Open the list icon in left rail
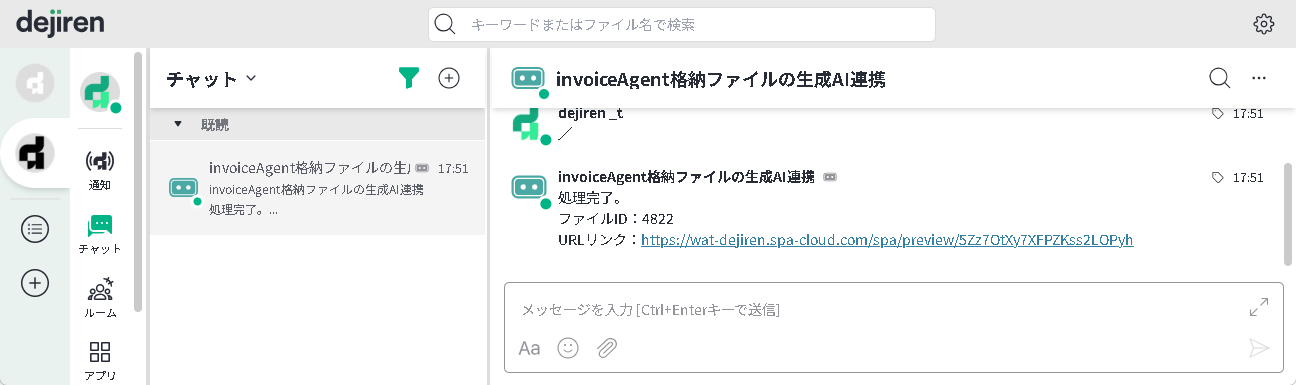The width and height of the screenshot is (1296, 385). point(35,229)
